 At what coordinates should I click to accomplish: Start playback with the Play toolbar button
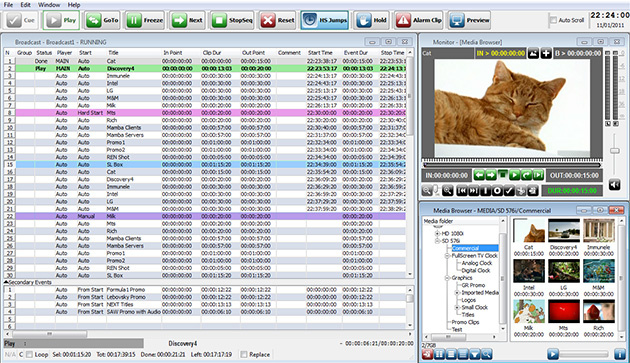[61, 20]
